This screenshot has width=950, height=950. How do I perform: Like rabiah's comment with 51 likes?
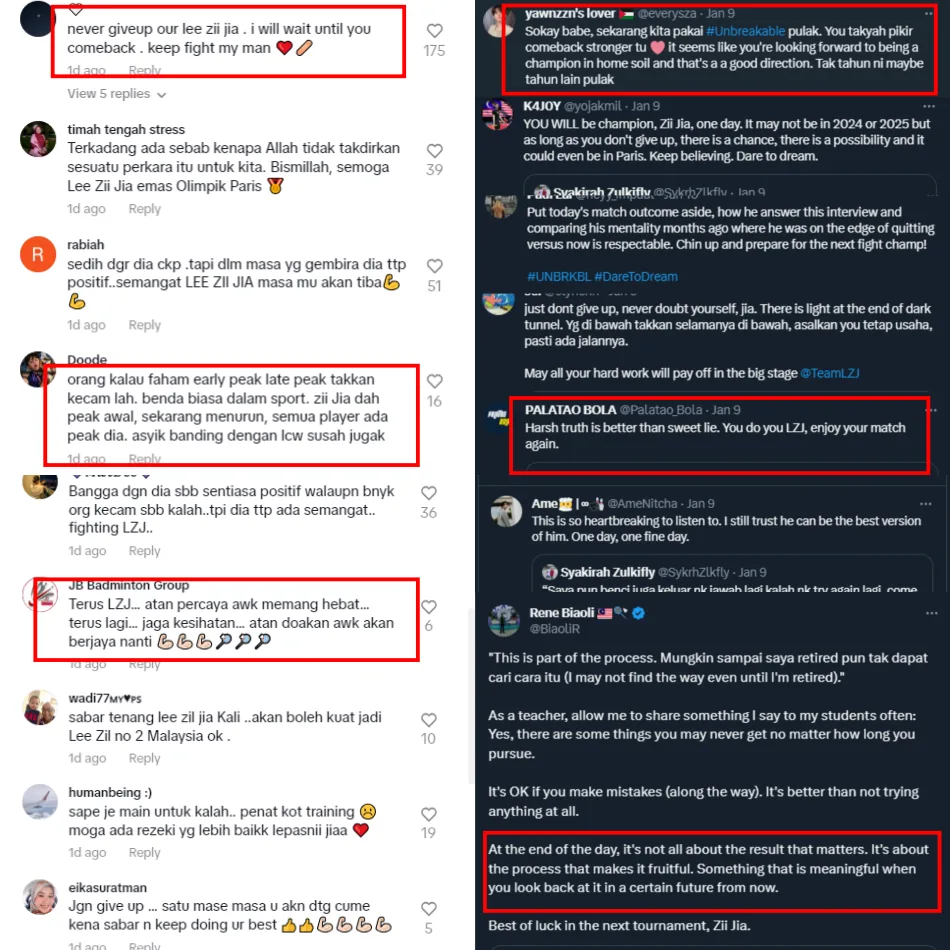434,266
